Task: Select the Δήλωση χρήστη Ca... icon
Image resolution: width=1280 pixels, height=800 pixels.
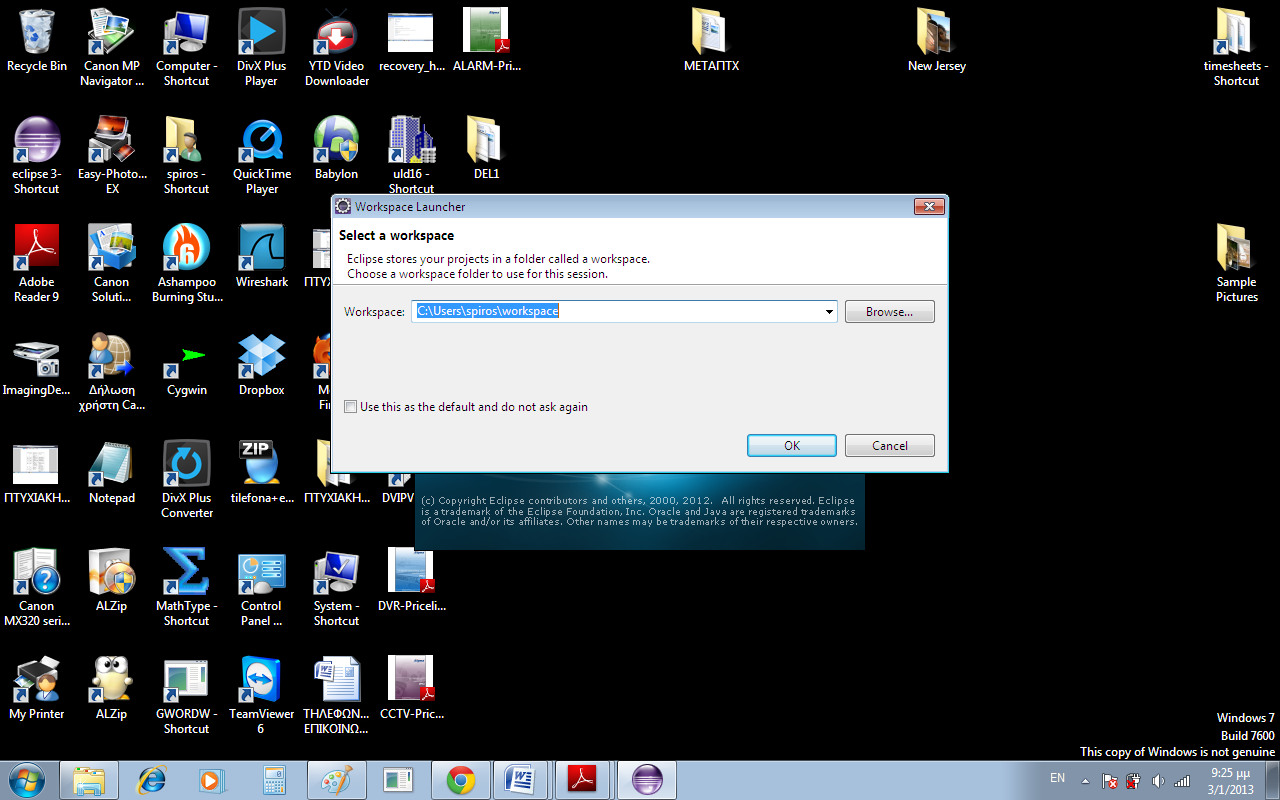Action: pyautogui.click(x=112, y=372)
